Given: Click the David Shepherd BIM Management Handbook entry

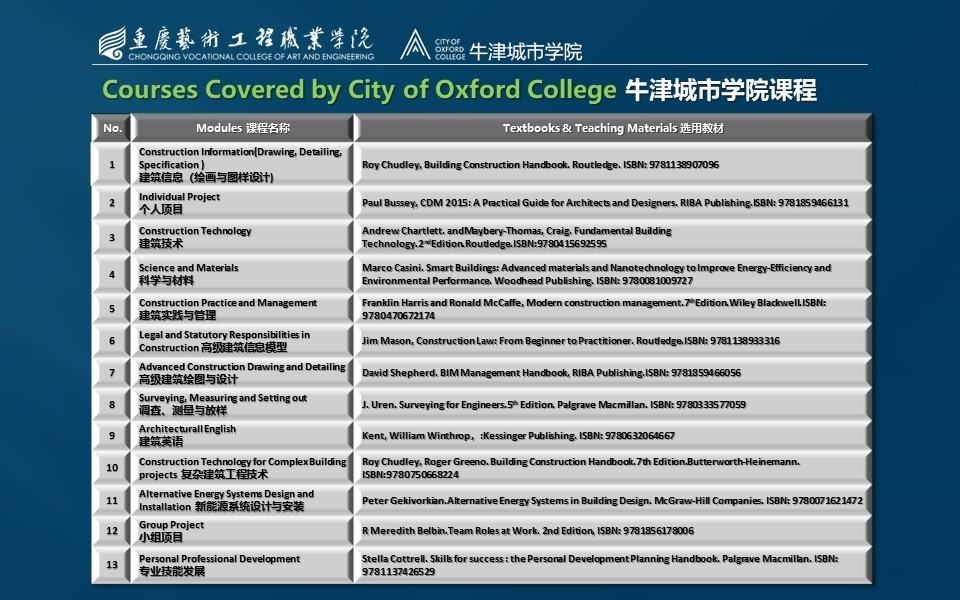Looking at the screenshot, I should coord(613,372).
